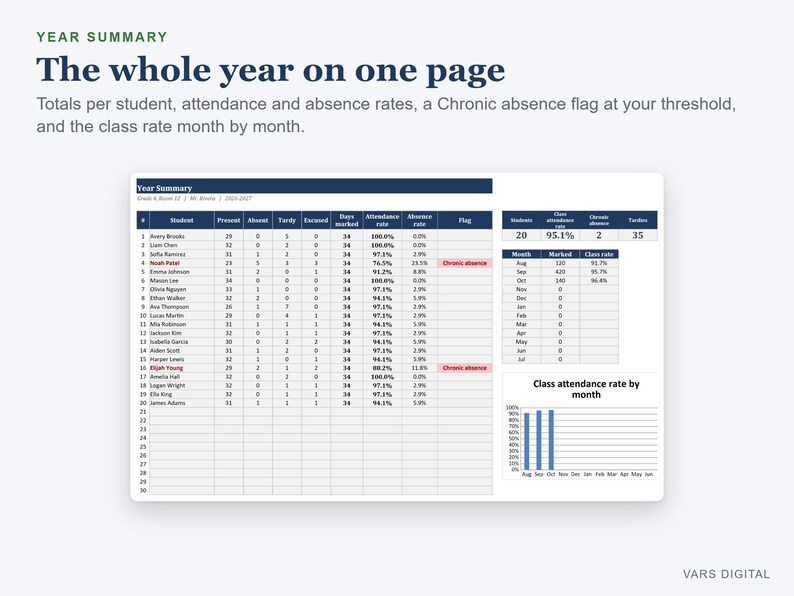The width and height of the screenshot is (794, 596).
Task: Select the 'Aiden Scott' student cell
Action: click(182, 350)
